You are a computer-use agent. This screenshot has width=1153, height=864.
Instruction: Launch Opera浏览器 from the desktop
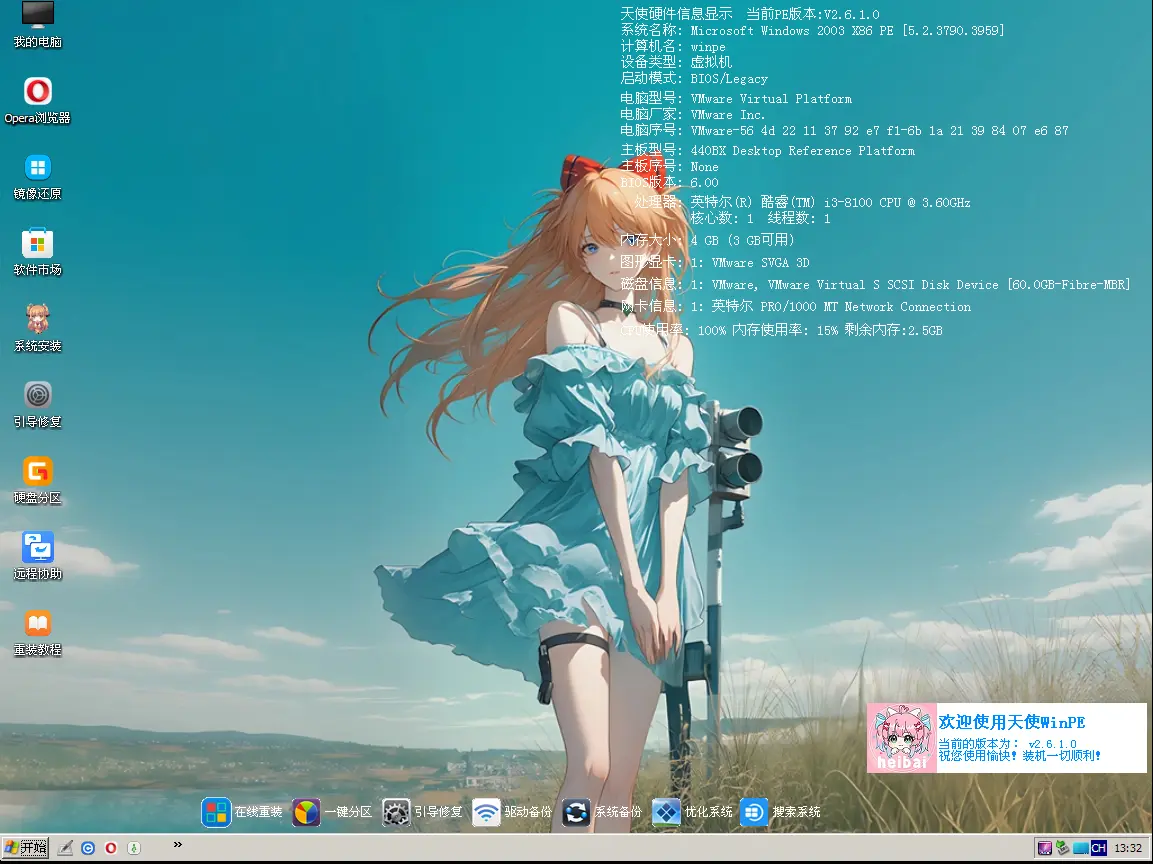coord(38,93)
